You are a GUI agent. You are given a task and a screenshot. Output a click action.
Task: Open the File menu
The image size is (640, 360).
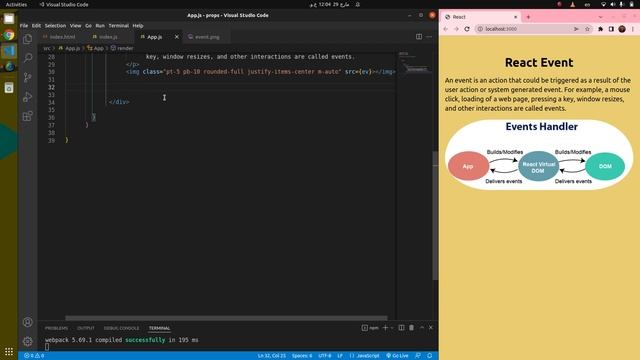click(x=24, y=26)
